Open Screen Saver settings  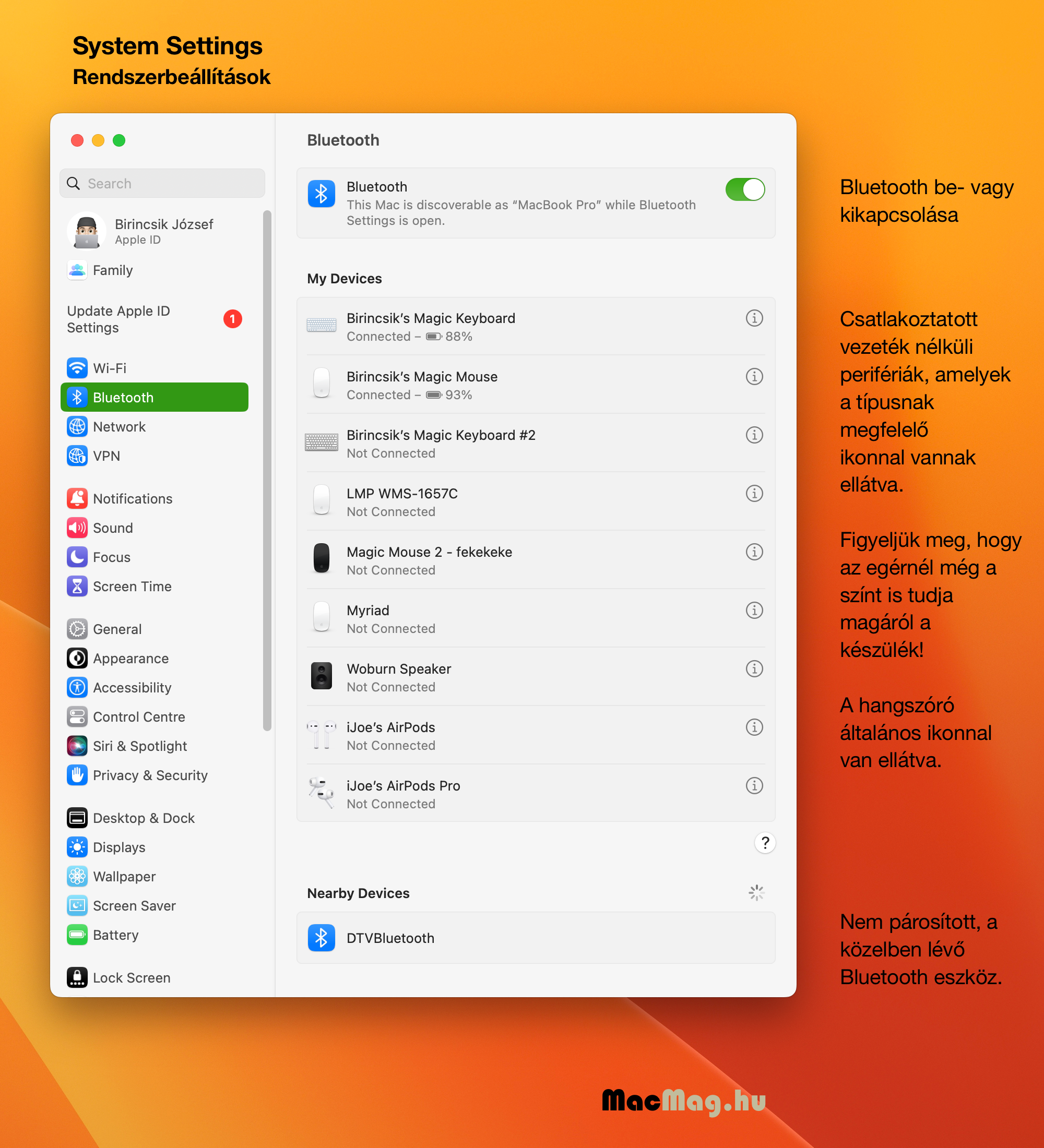point(154,905)
